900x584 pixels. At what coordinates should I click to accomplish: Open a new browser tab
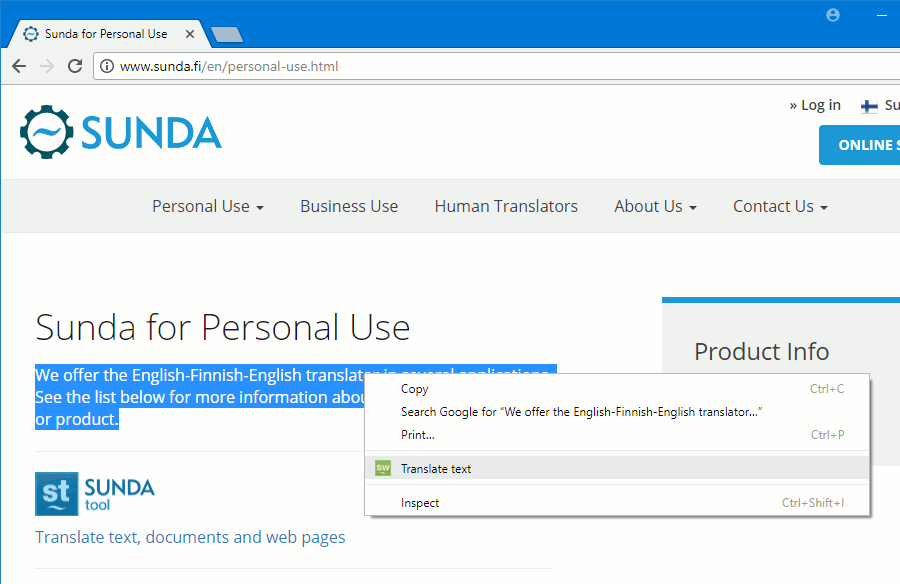(x=227, y=35)
